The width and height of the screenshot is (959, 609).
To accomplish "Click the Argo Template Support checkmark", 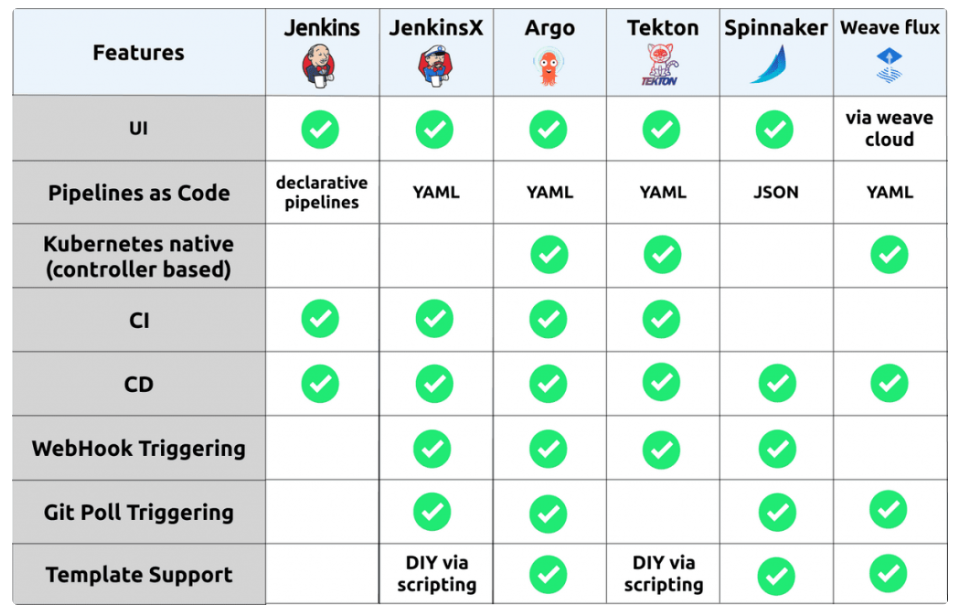I will (x=549, y=574).
